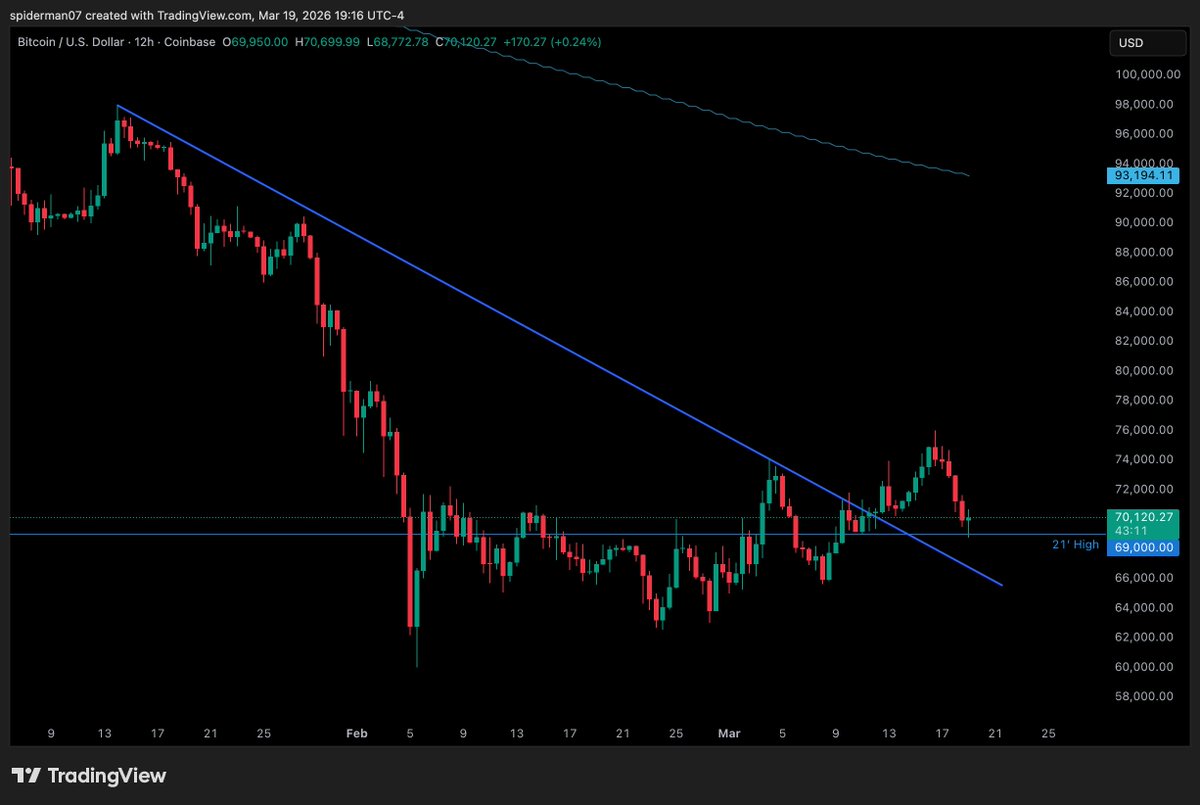Click the change value +170.27 (+0.24%)
Viewport: 1200px width, 805px height.
(552, 42)
